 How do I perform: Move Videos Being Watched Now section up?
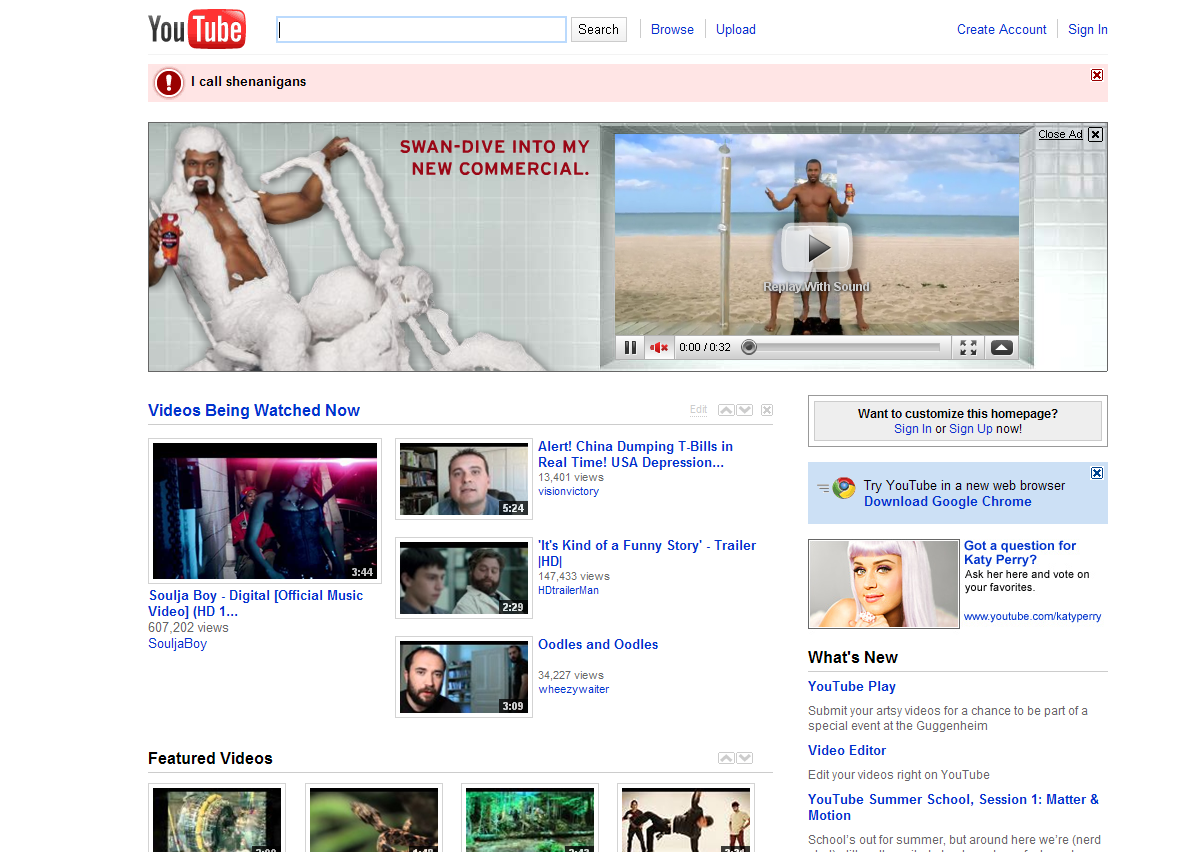tap(726, 410)
